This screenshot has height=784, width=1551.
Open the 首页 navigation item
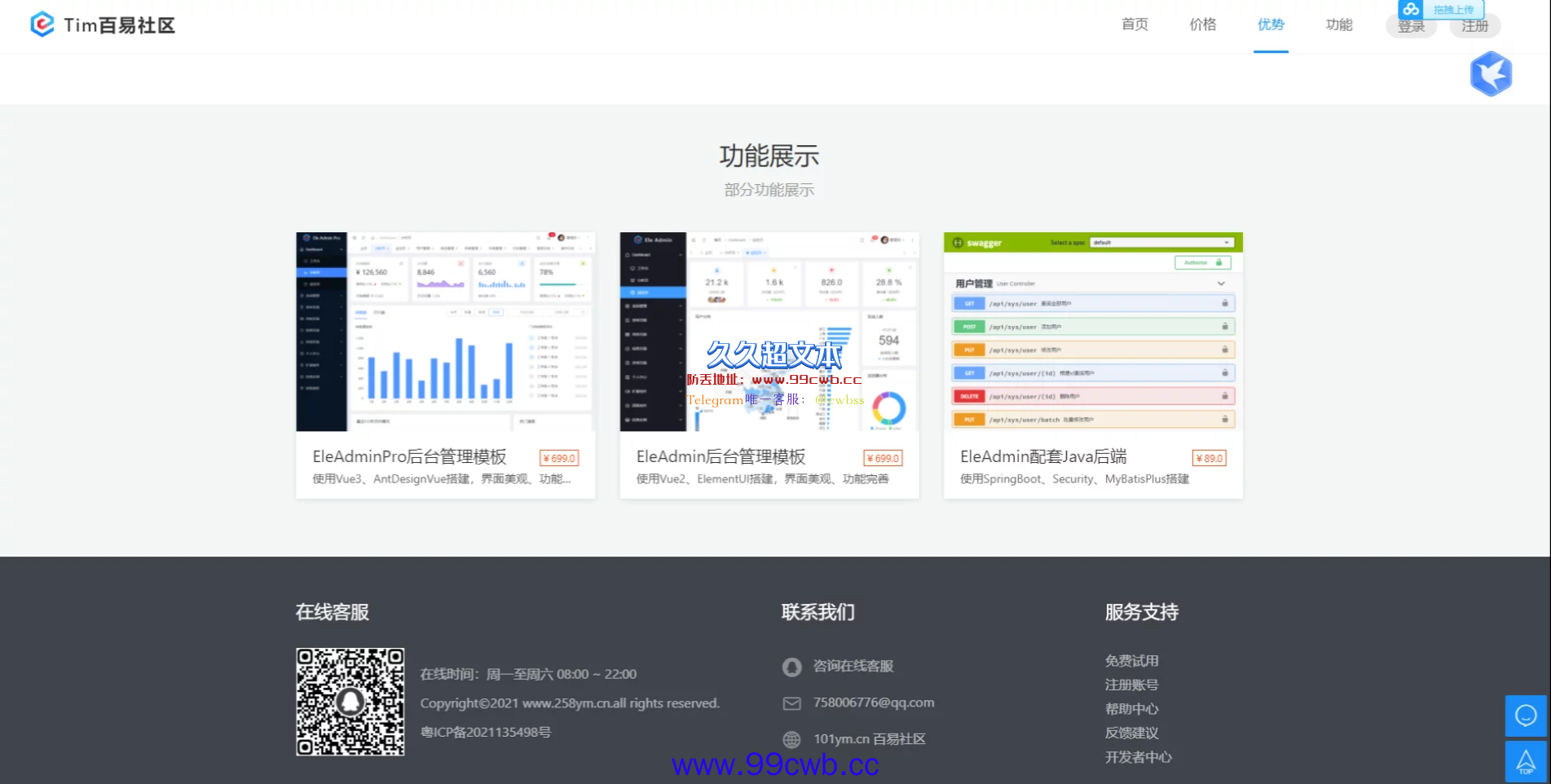pyautogui.click(x=1135, y=24)
